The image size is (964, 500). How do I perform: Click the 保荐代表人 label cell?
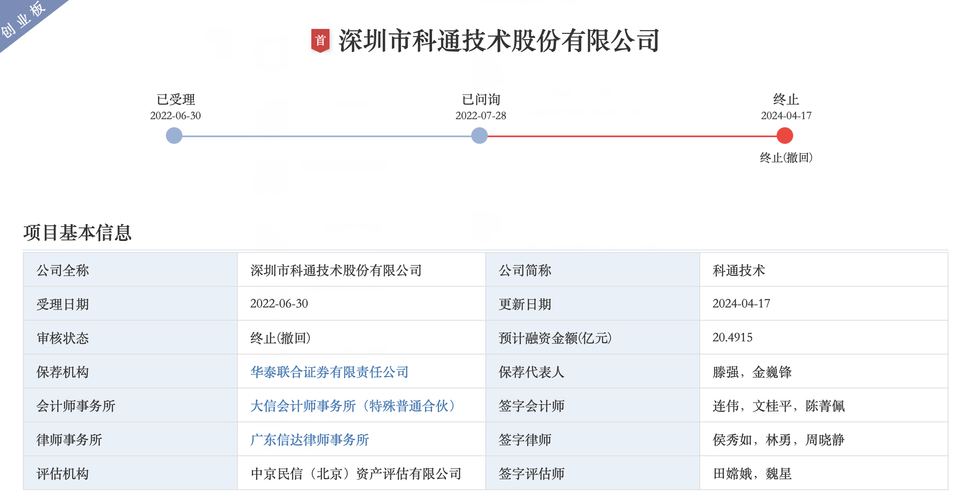(x=593, y=371)
